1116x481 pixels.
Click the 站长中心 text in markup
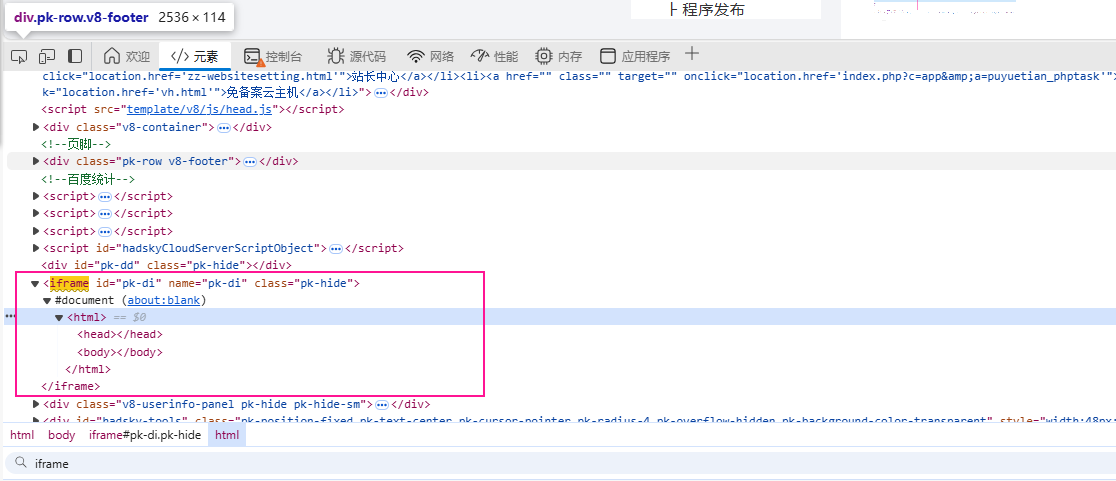(377, 75)
